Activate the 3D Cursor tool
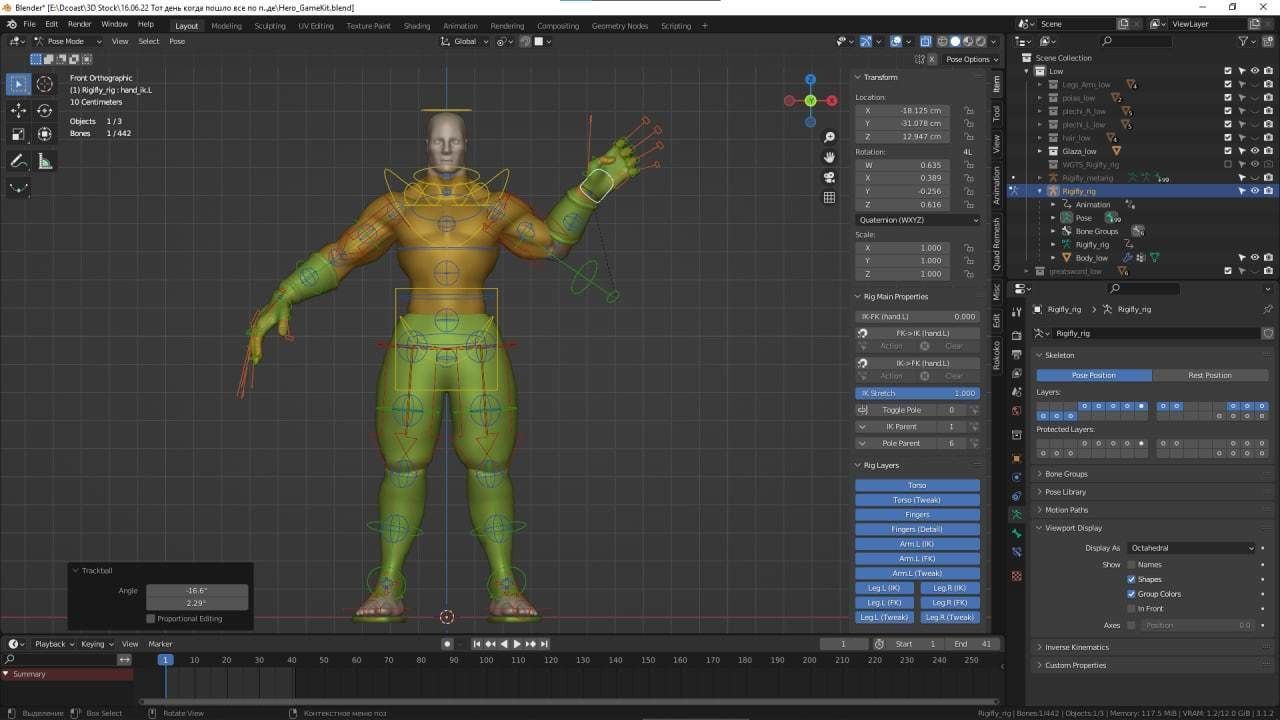Screen dimensions: 1280x720 [x=45, y=85]
